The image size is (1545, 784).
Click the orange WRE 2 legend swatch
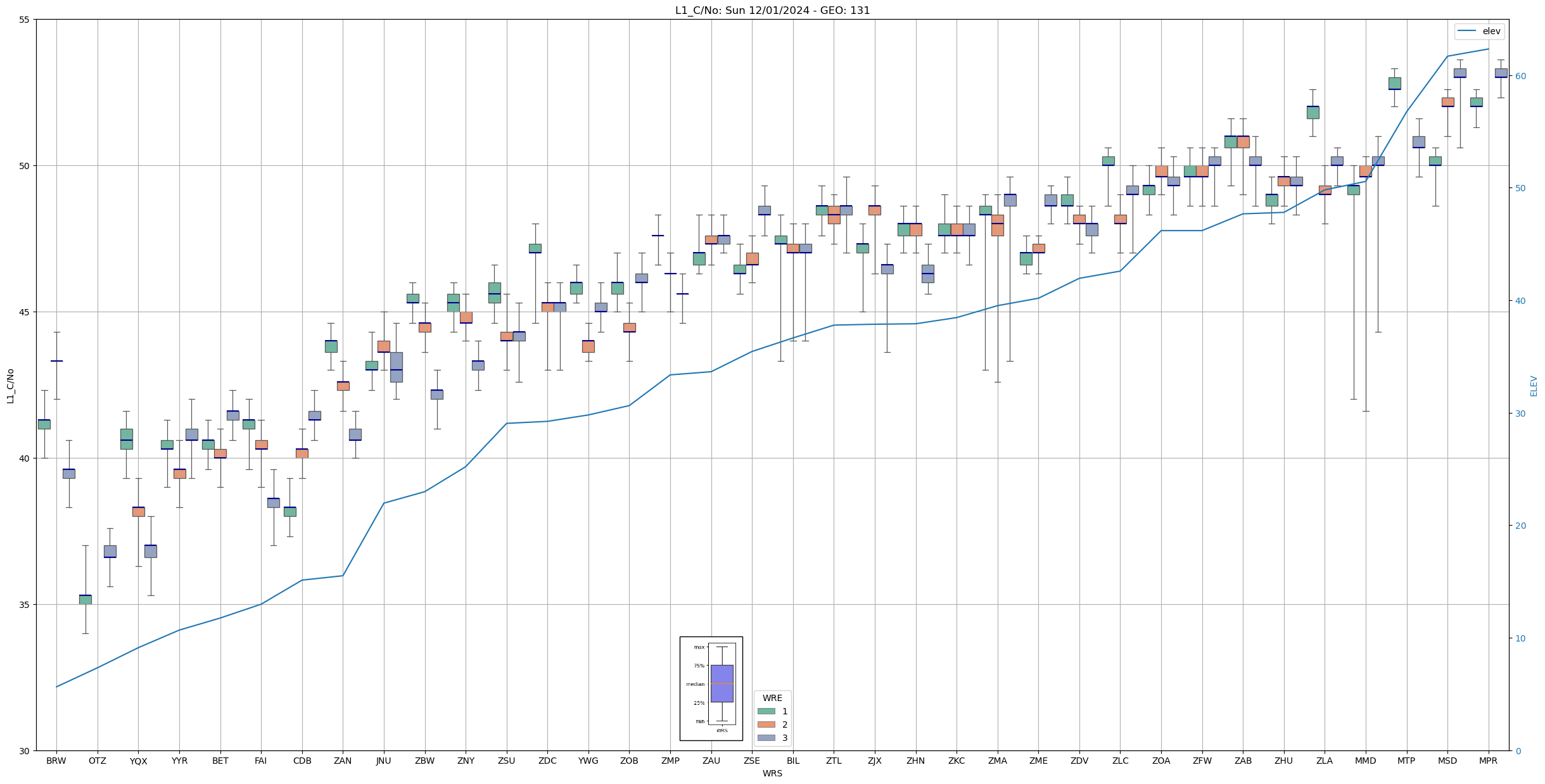click(x=766, y=724)
